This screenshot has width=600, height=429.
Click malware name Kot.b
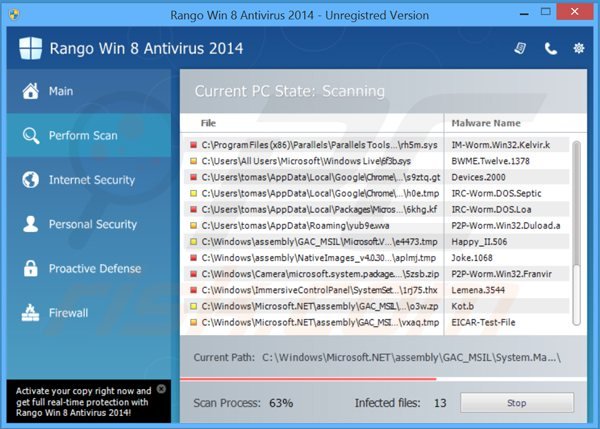(463, 306)
